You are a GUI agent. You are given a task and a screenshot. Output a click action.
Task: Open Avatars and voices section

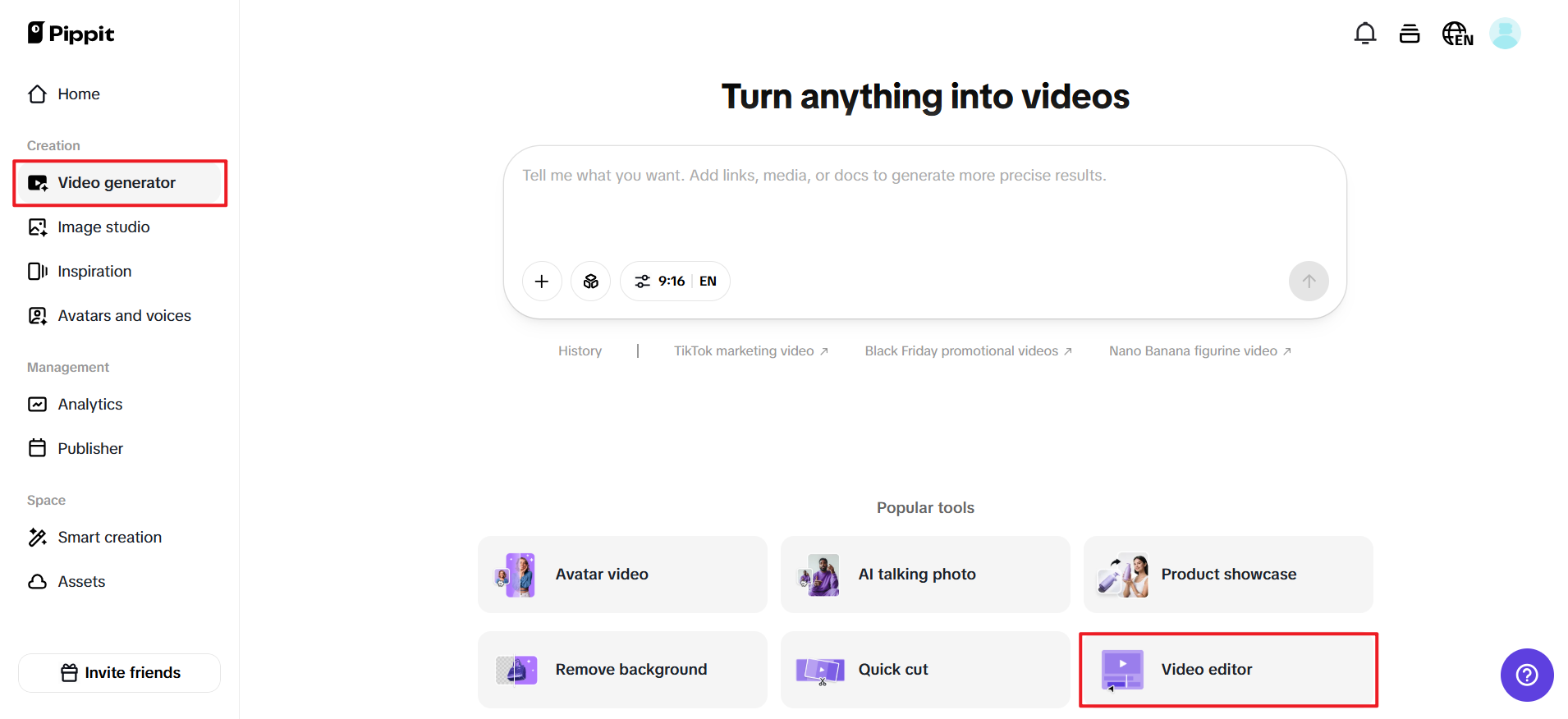tap(123, 316)
